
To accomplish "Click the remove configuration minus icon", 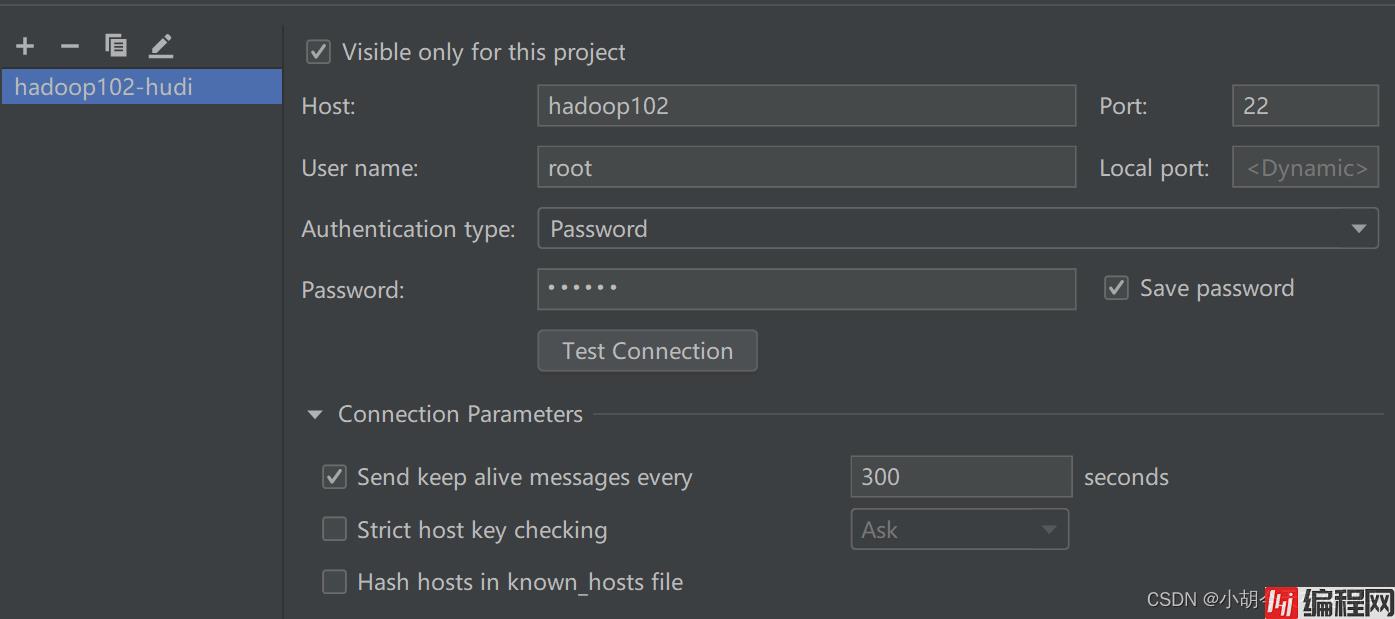I will [69, 46].
